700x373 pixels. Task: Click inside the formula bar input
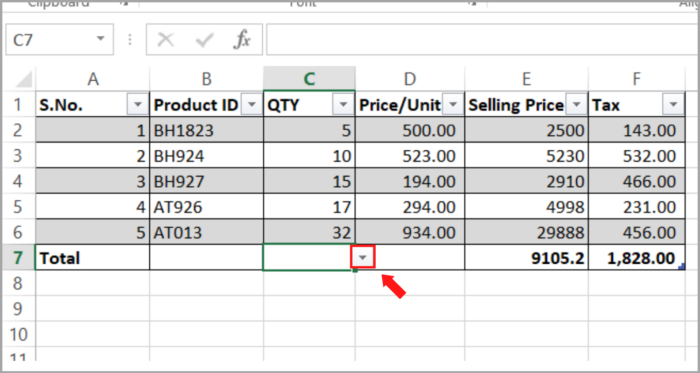pos(483,40)
